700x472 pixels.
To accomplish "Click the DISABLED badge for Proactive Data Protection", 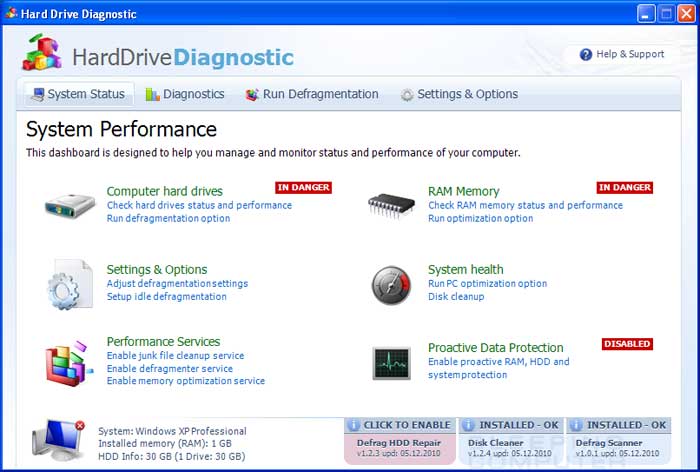I will [x=627, y=344].
